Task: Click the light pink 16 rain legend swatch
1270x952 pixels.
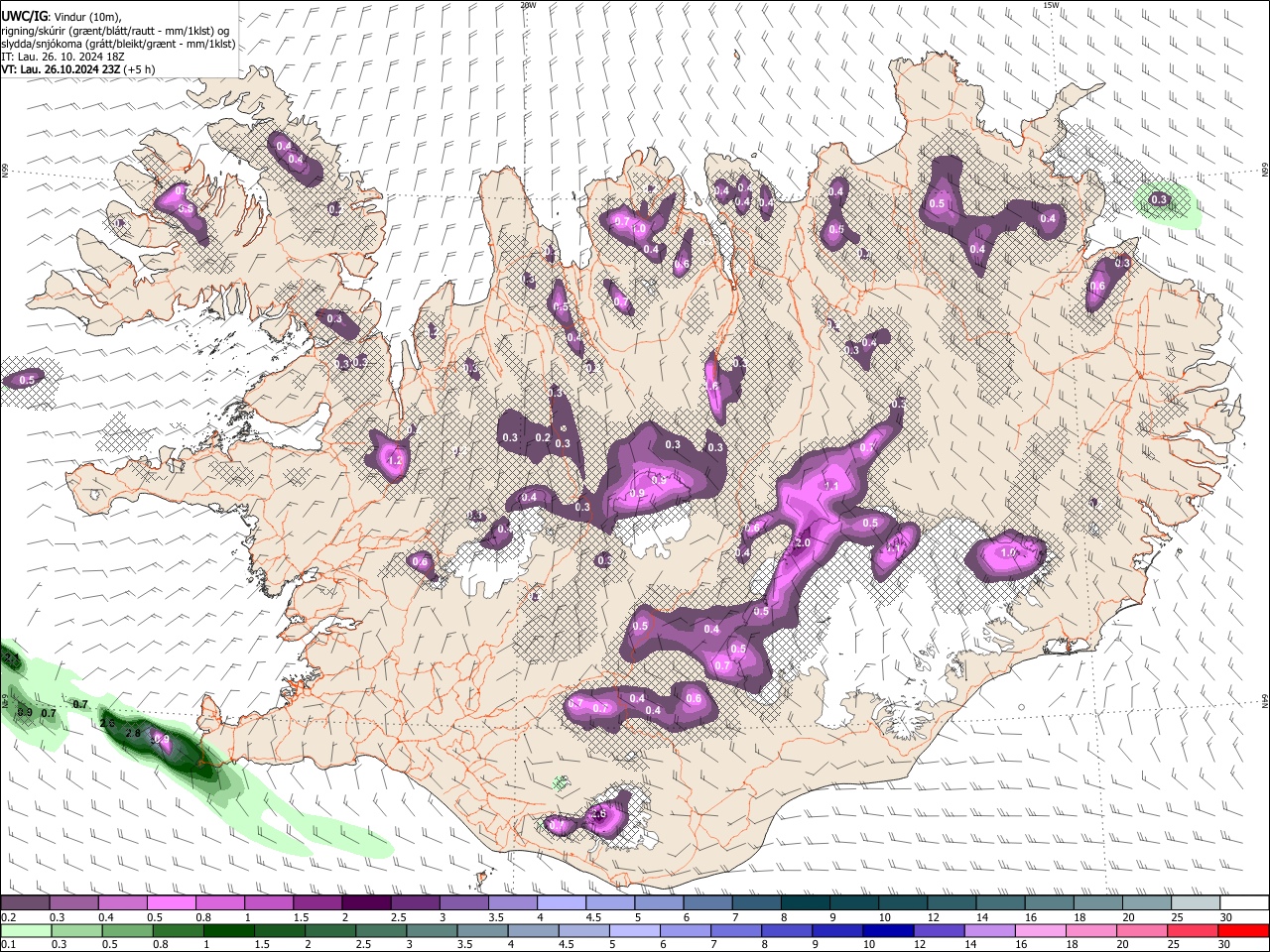Action: pos(1039,930)
